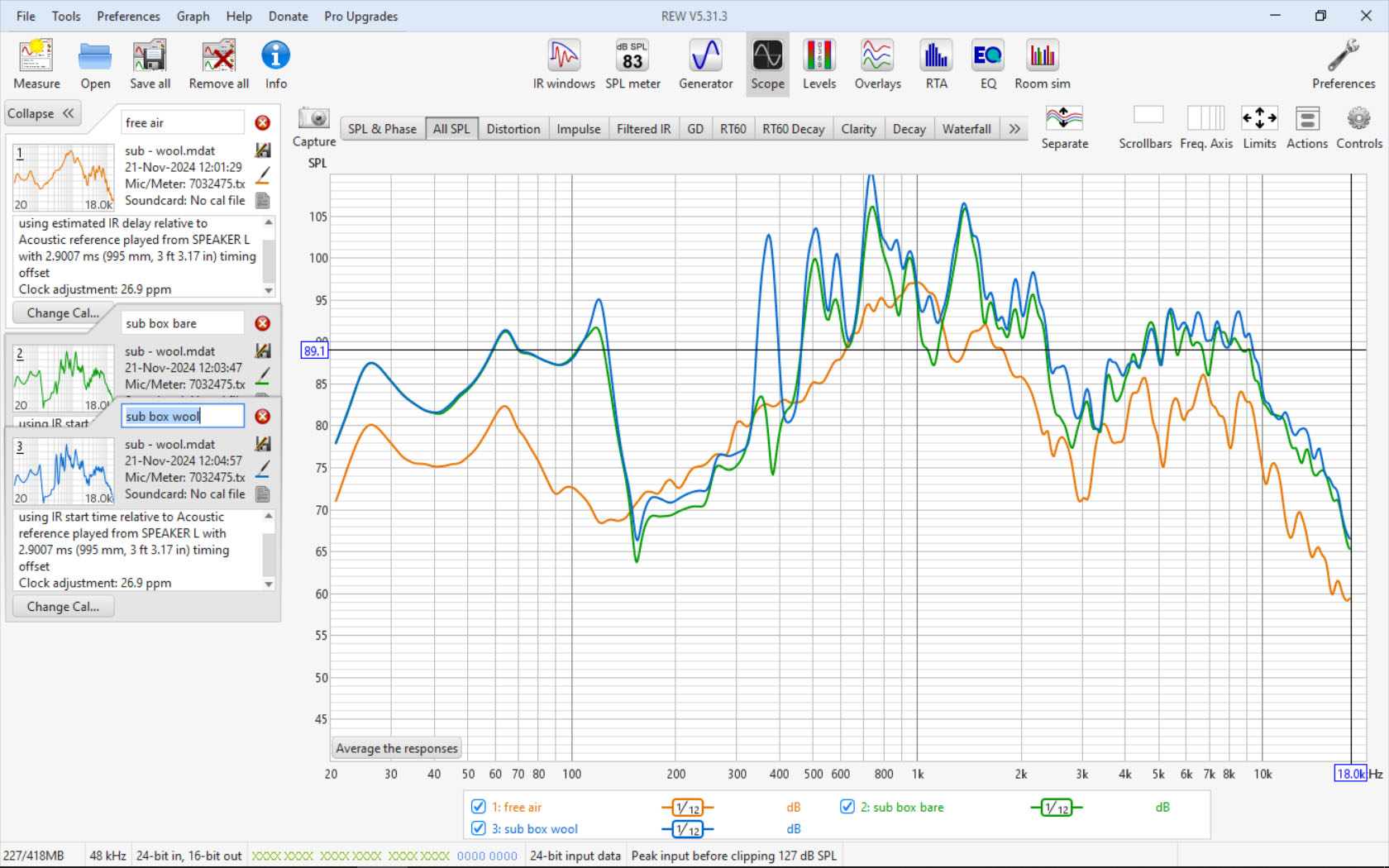Select the free air measurement thumbnail
Screen dimensions: 1389x868
coord(64,178)
